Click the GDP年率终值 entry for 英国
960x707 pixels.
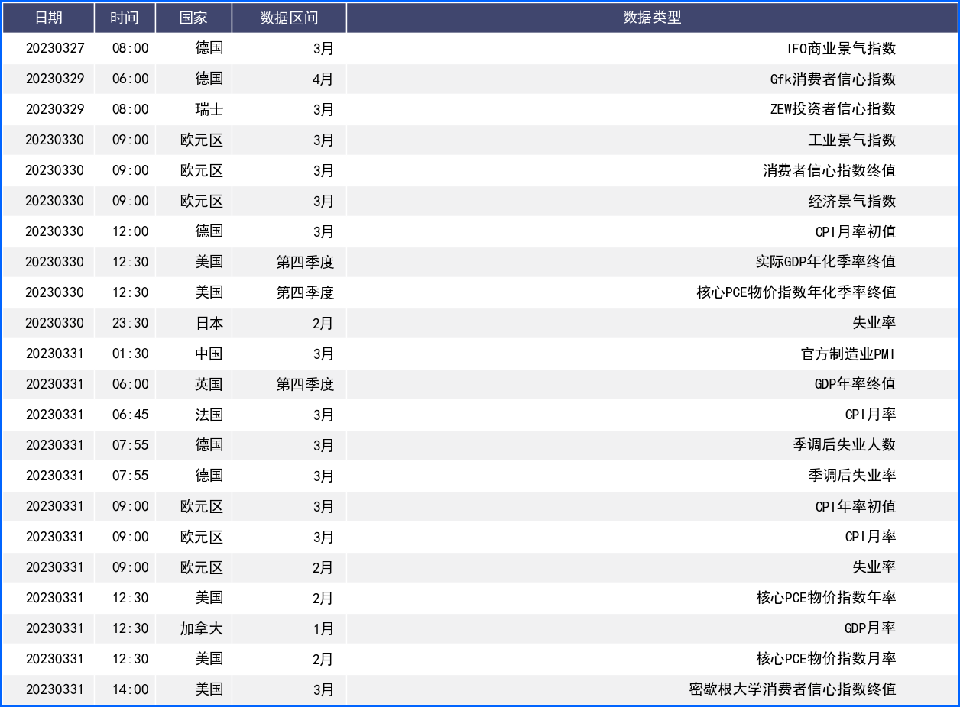click(855, 384)
